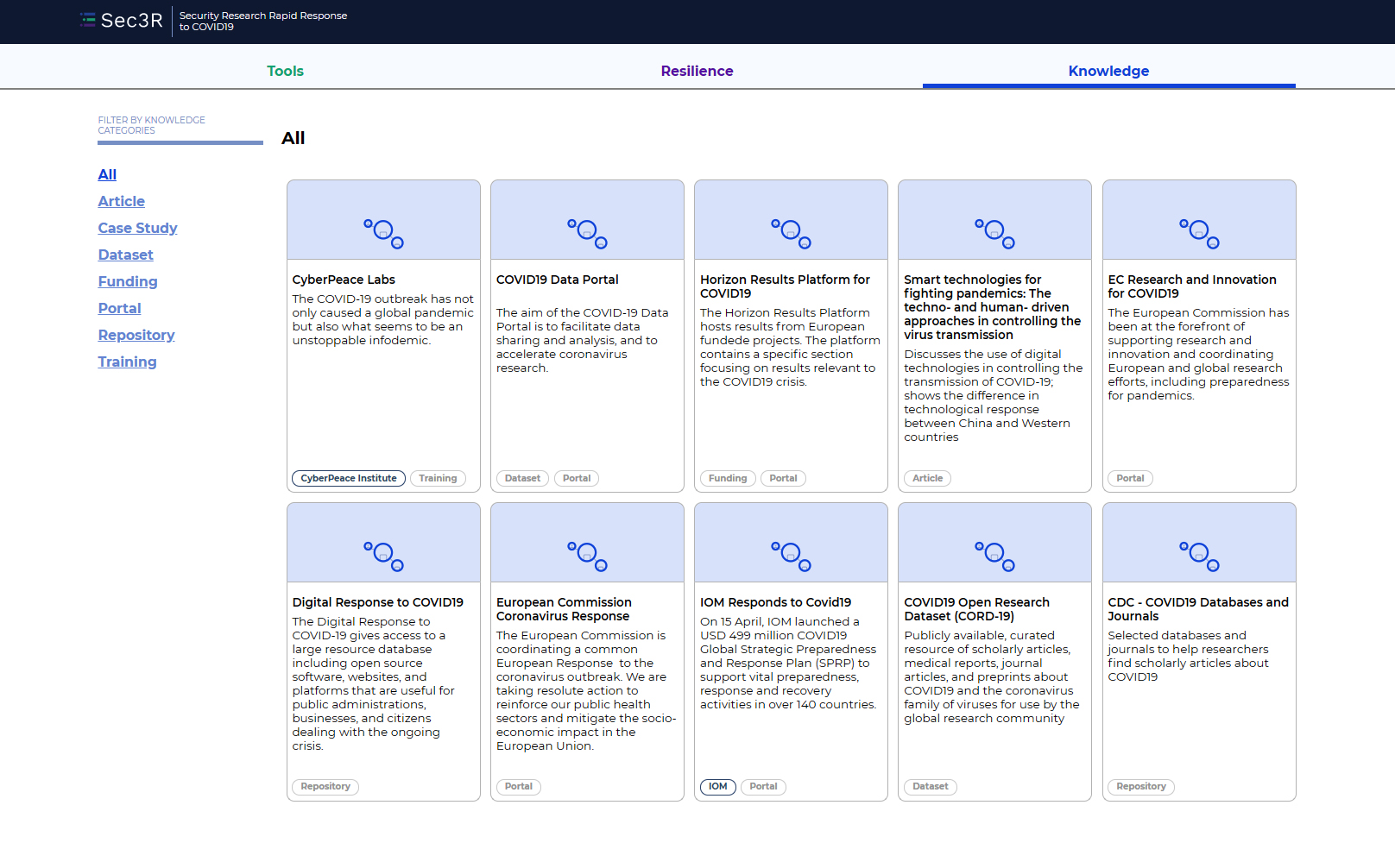Switch to the Resilience tab
The width and height of the screenshot is (1395, 868).
pyautogui.click(x=697, y=71)
